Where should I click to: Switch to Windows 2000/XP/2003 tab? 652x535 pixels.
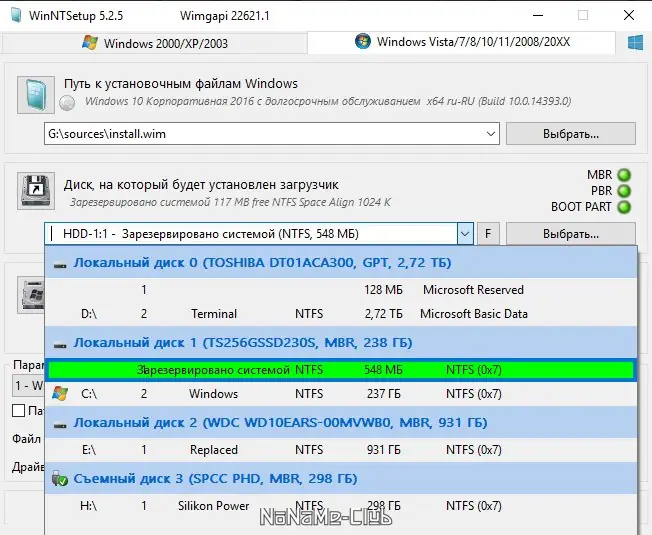[155, 43]
